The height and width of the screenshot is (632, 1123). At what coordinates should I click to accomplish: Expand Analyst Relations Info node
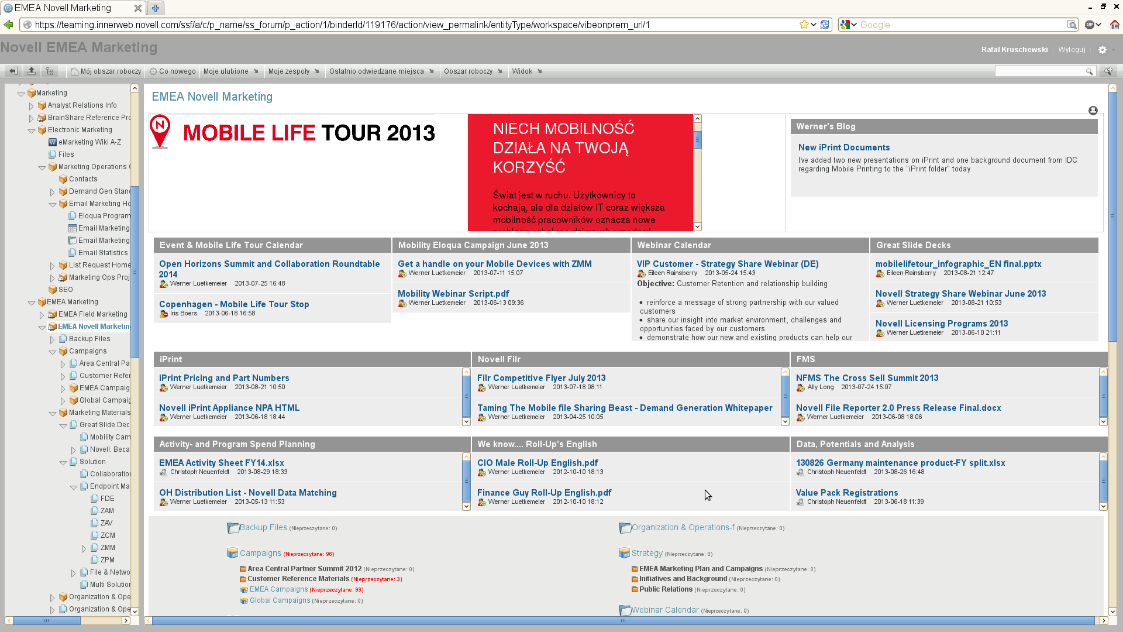[31, 105]
